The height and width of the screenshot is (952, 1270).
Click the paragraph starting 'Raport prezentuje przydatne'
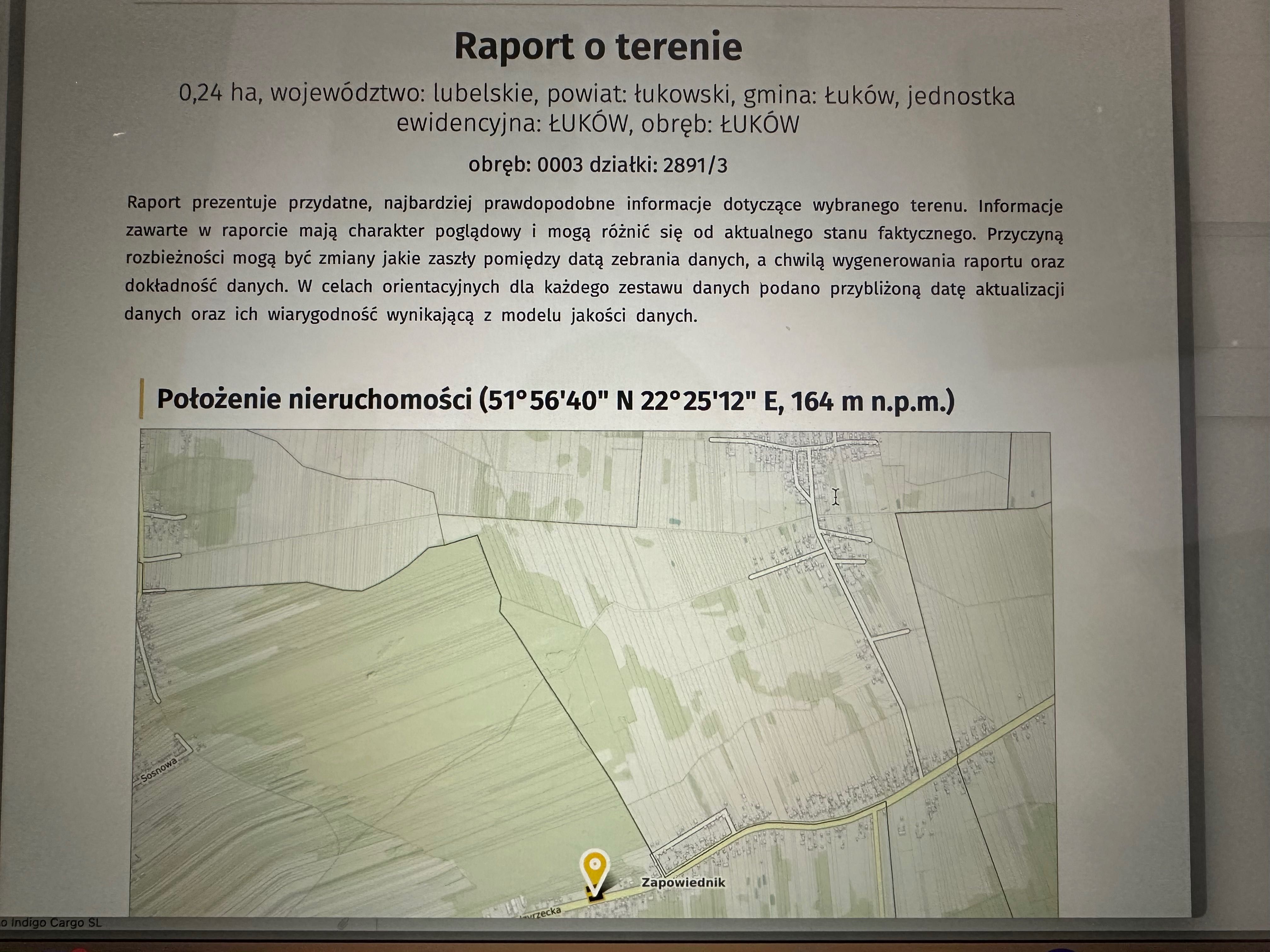coord(595,259)
